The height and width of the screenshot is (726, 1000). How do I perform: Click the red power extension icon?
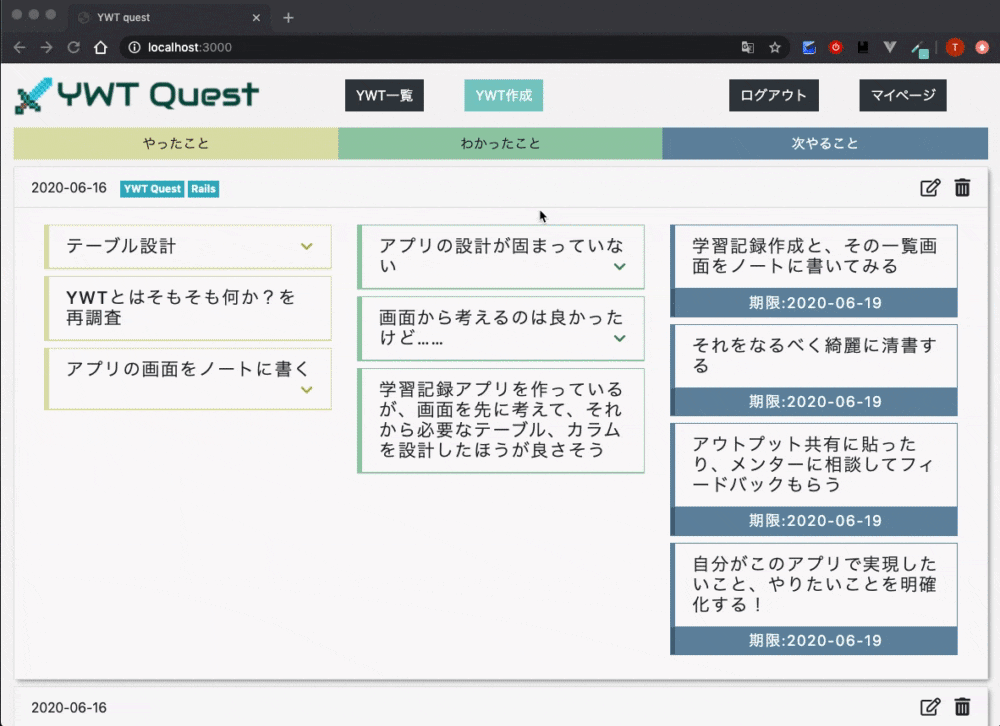click(x=835, y=47)
